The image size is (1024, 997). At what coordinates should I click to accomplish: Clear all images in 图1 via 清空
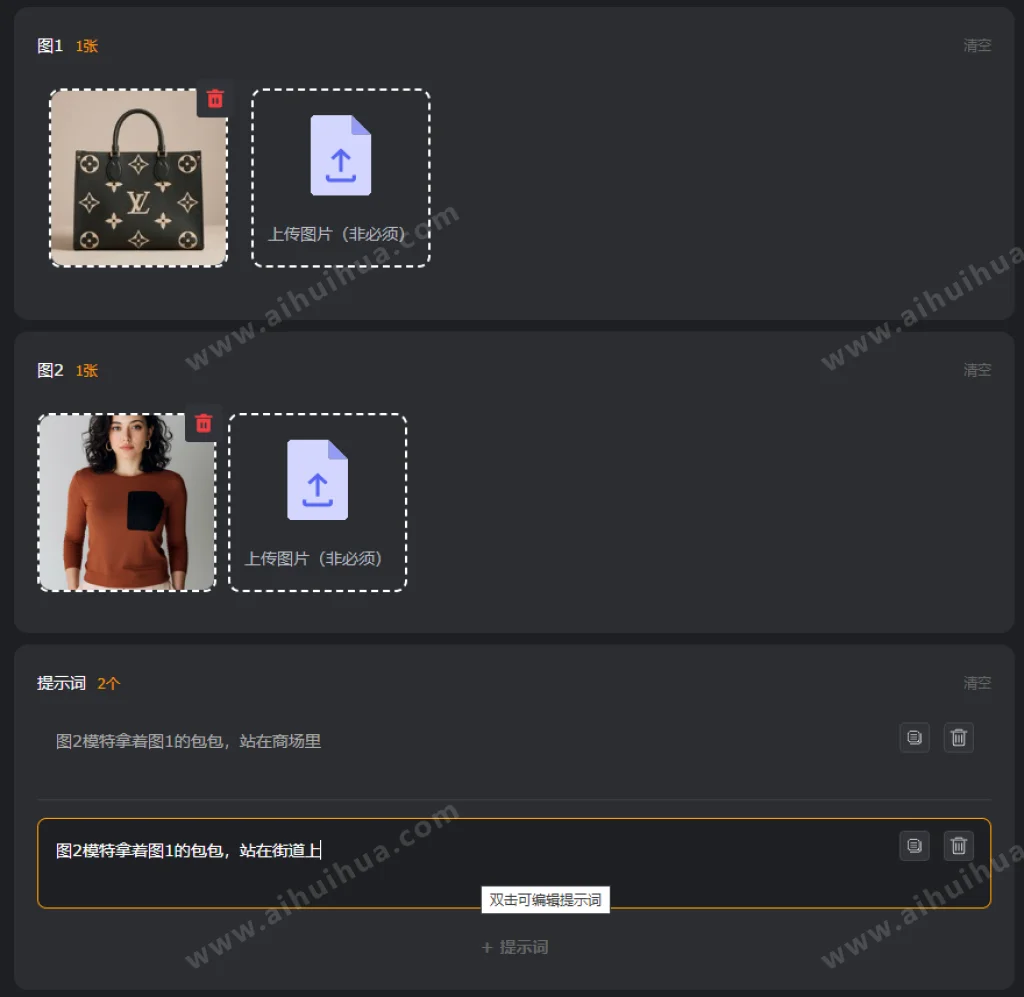pos(977,45)
